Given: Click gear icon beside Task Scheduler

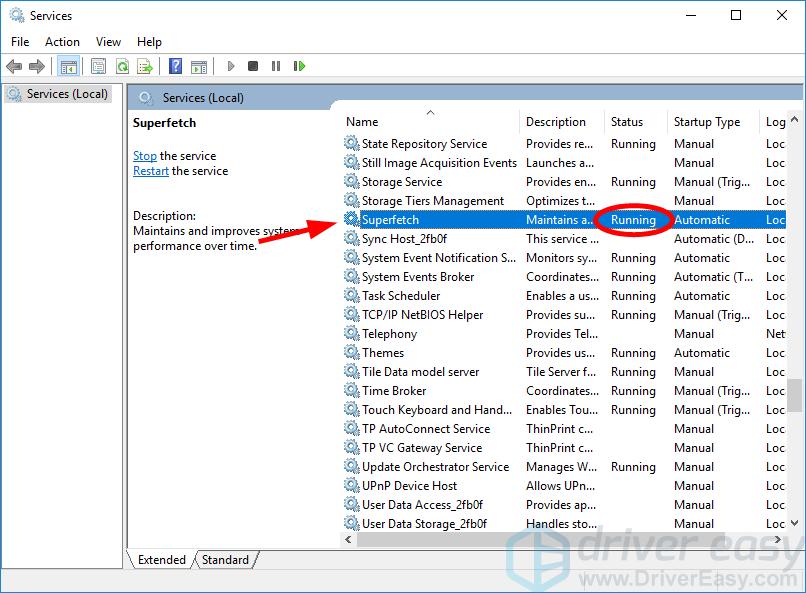Looking at the screenshot, I should pos(352,295).
